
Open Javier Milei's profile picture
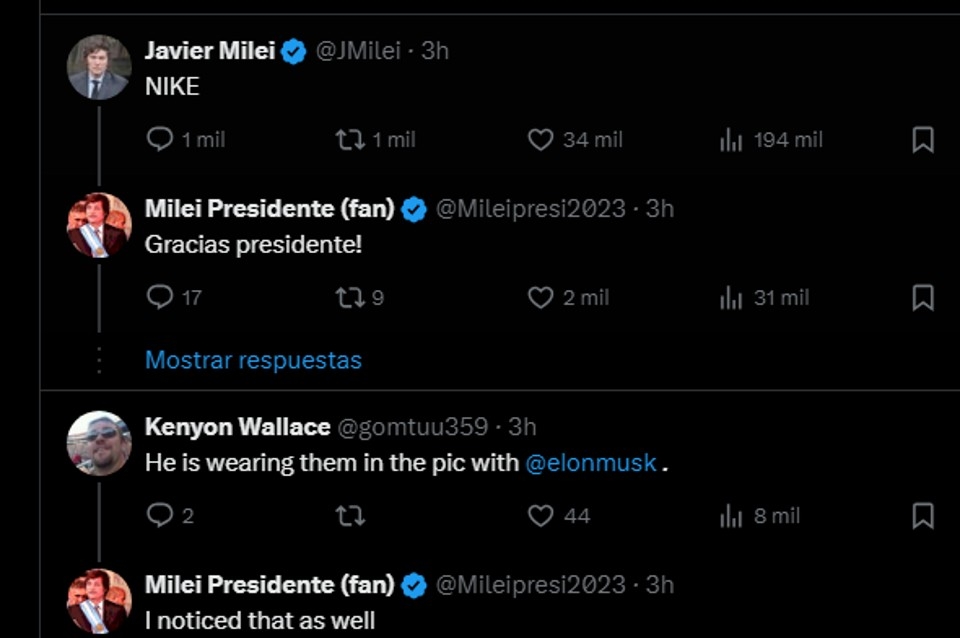[x=99, y=67]
